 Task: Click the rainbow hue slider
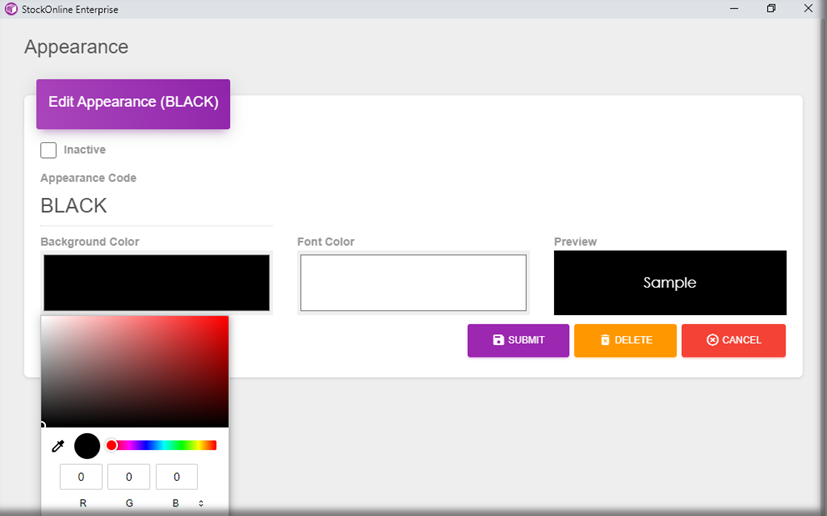163,445
